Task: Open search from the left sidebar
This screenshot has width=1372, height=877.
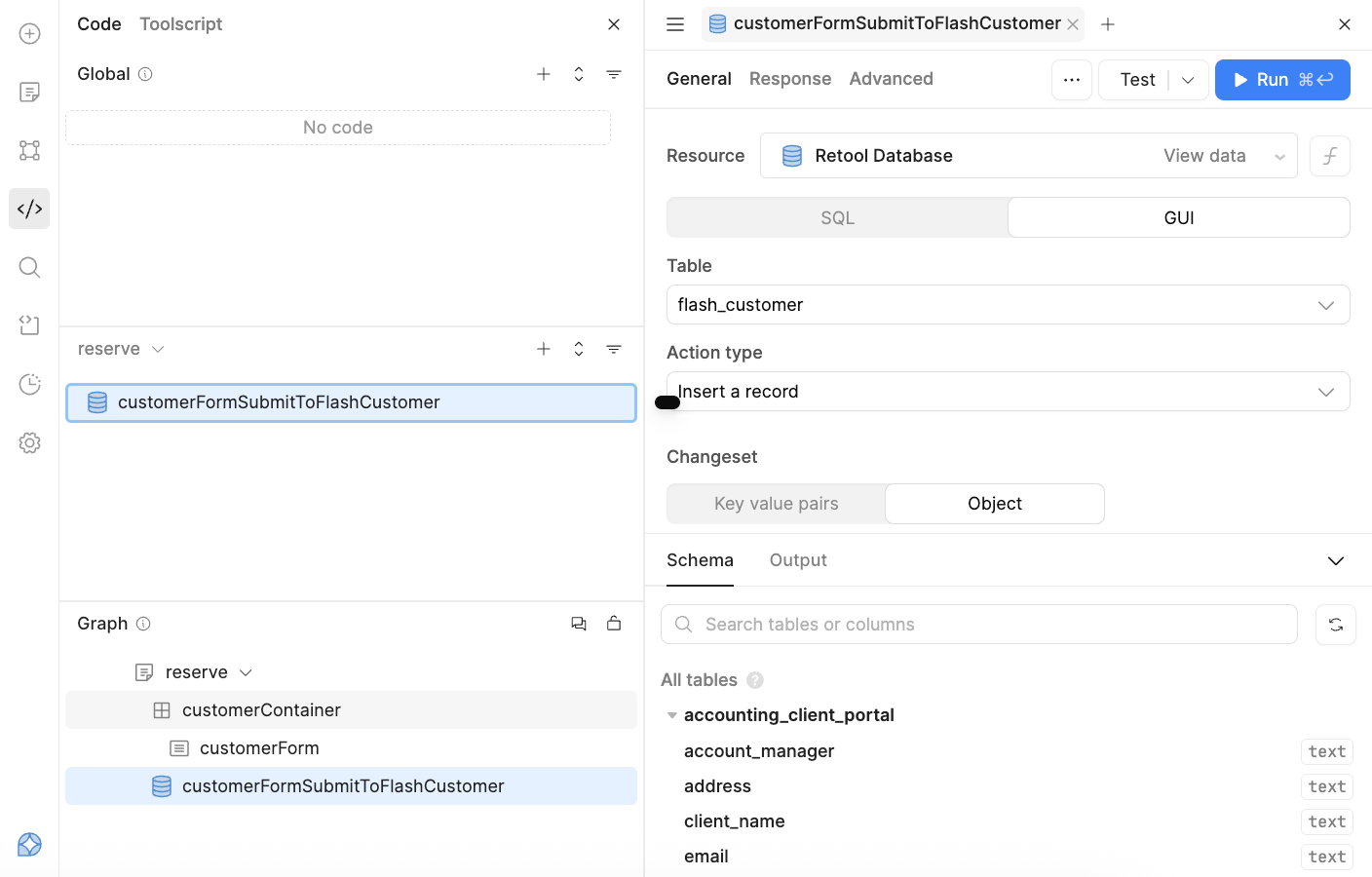Action: (x=29, y=267)
